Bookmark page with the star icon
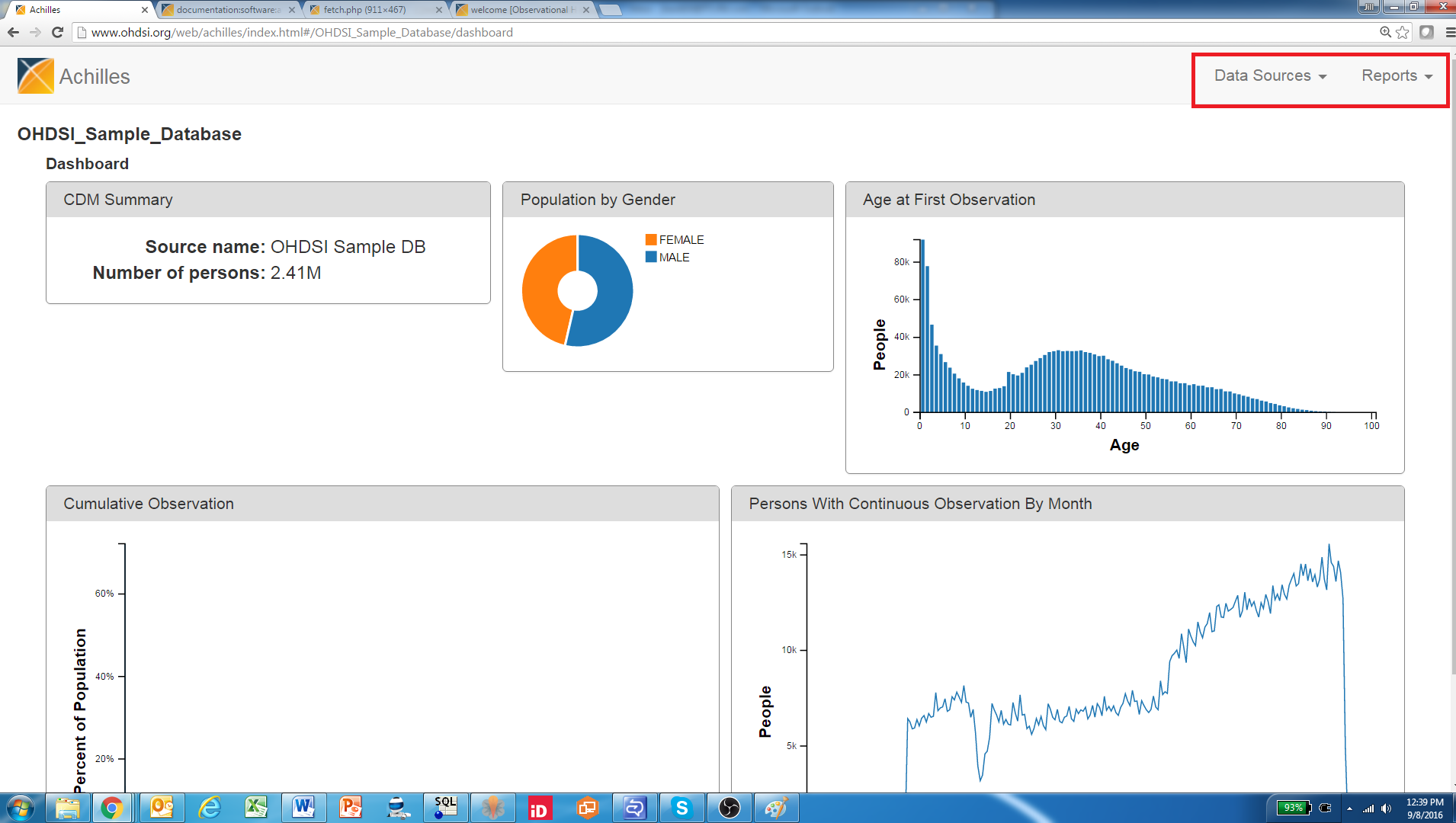 1403,32
